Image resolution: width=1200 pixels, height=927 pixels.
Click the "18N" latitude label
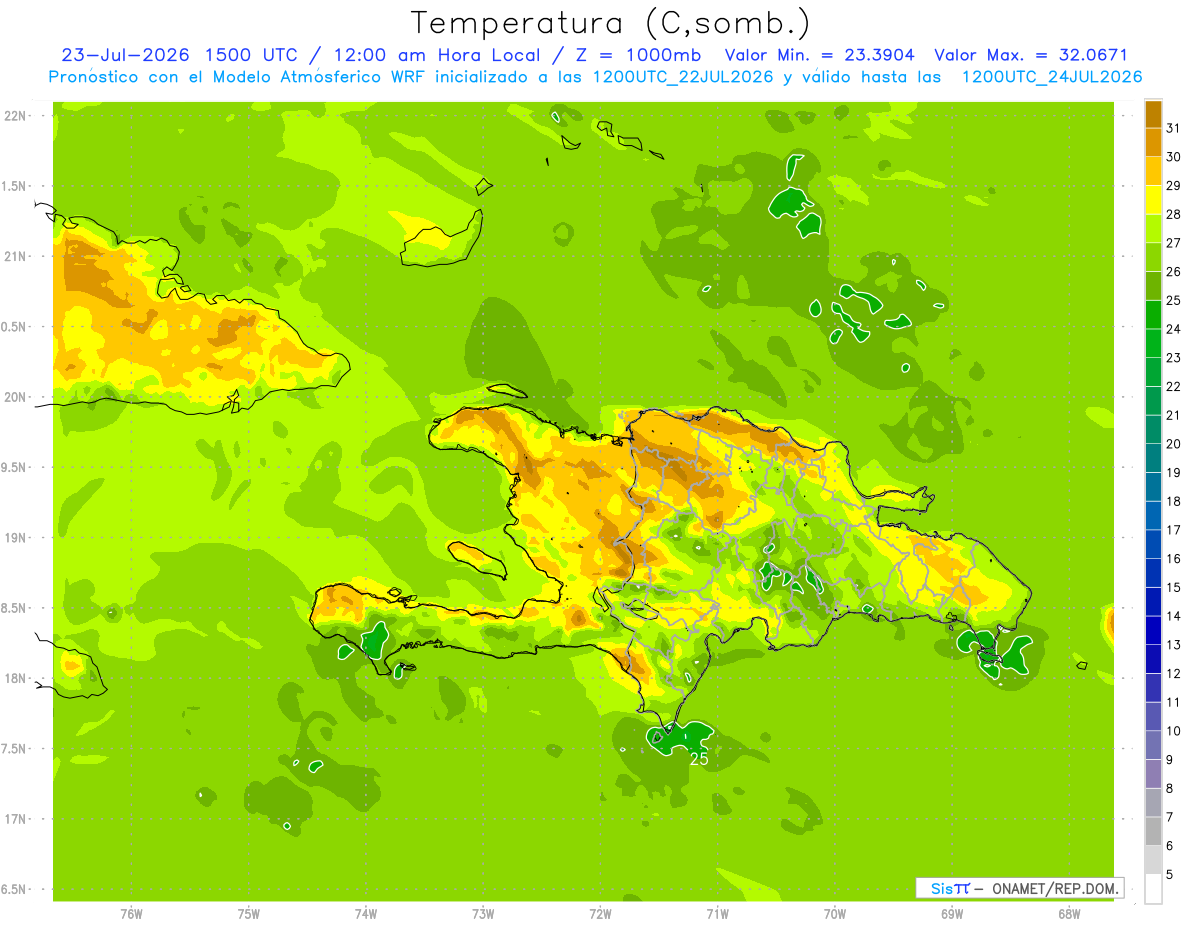[15, 678]
